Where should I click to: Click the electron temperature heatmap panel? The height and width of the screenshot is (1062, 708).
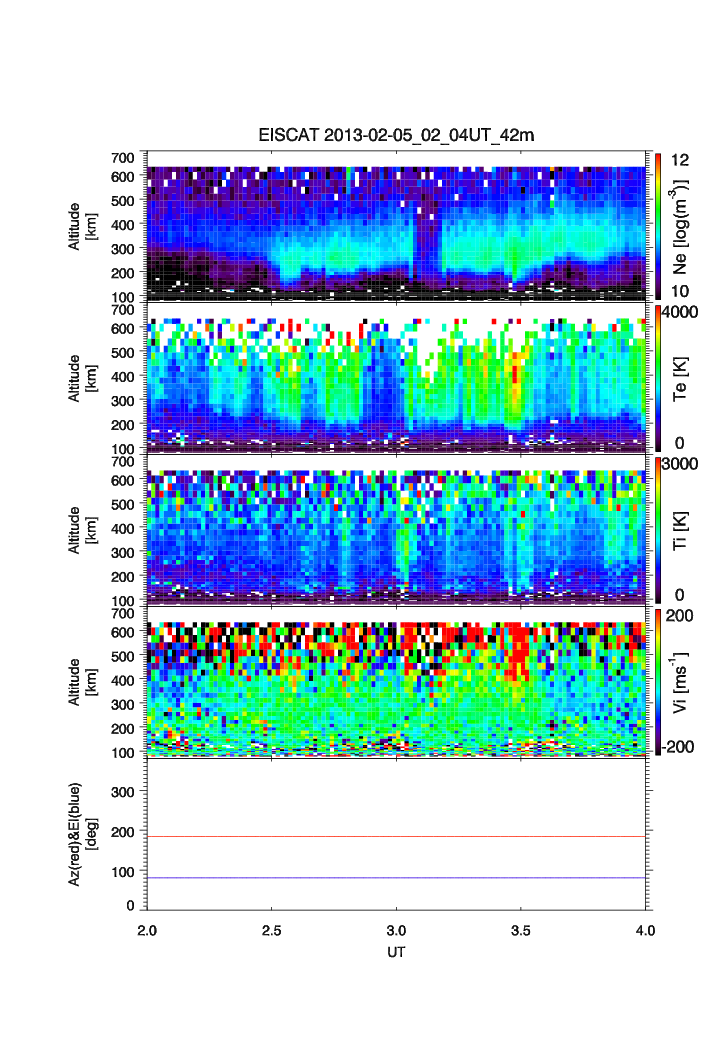(x=396, y=378)
